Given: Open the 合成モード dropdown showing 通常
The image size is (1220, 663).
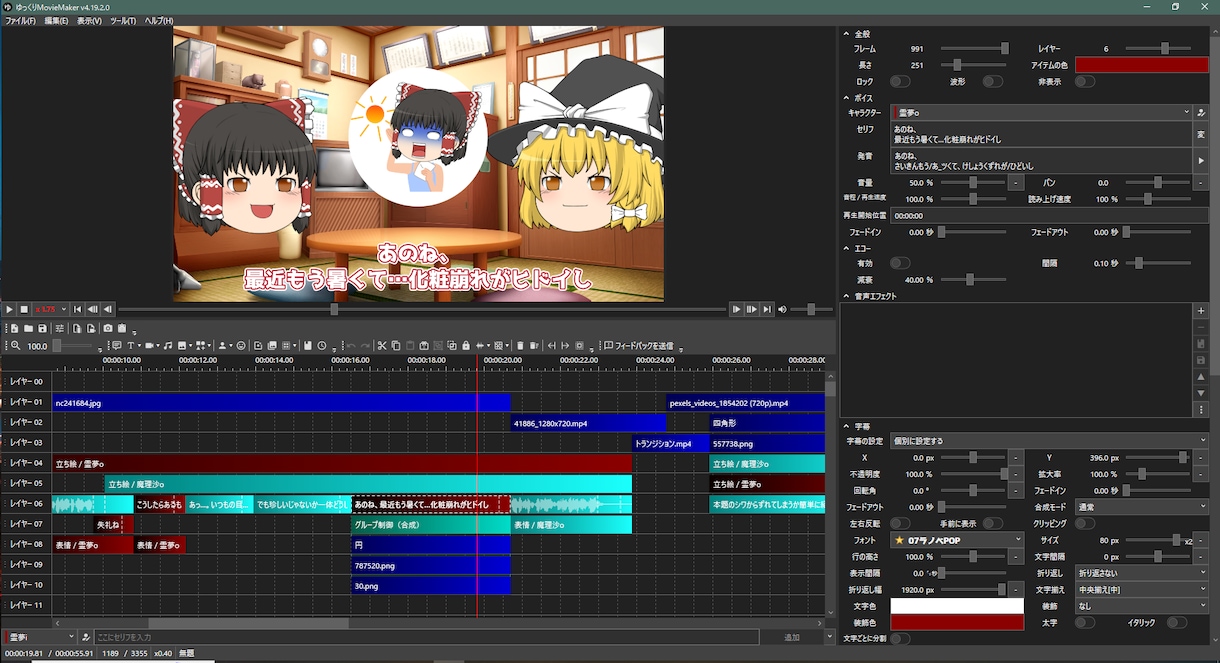Looking at the screenshot, I should coord(1141,507).
